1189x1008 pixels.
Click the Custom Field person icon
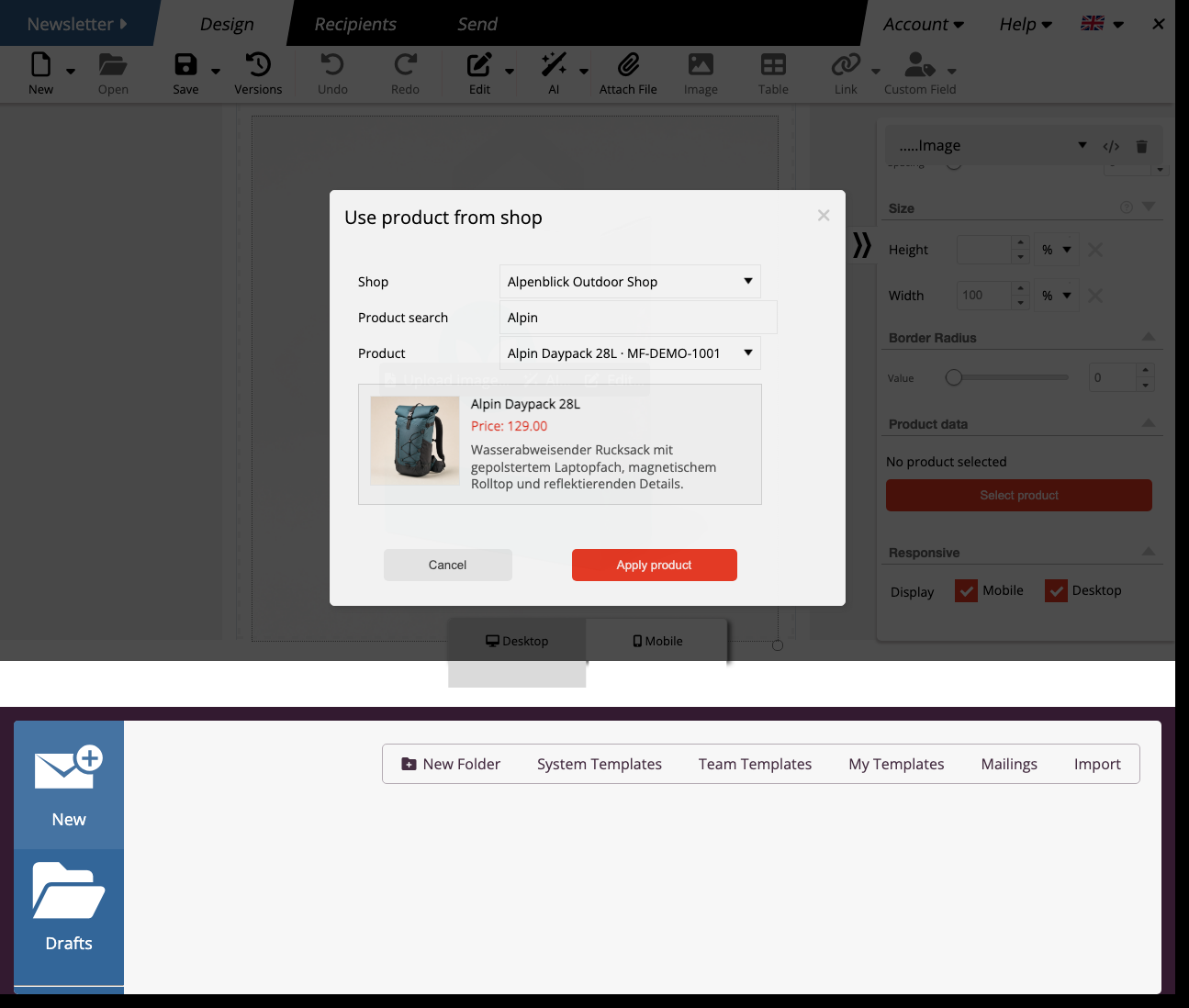point(919,64)
